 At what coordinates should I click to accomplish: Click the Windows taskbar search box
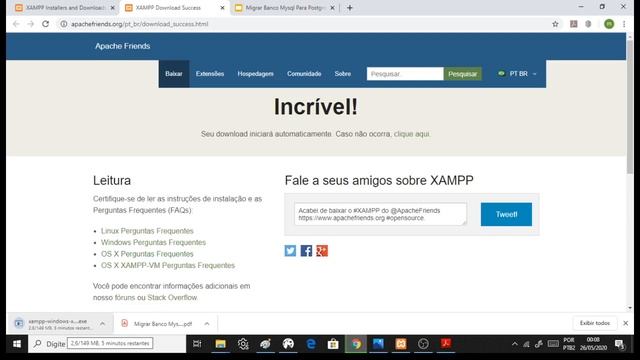coord(107,344)
